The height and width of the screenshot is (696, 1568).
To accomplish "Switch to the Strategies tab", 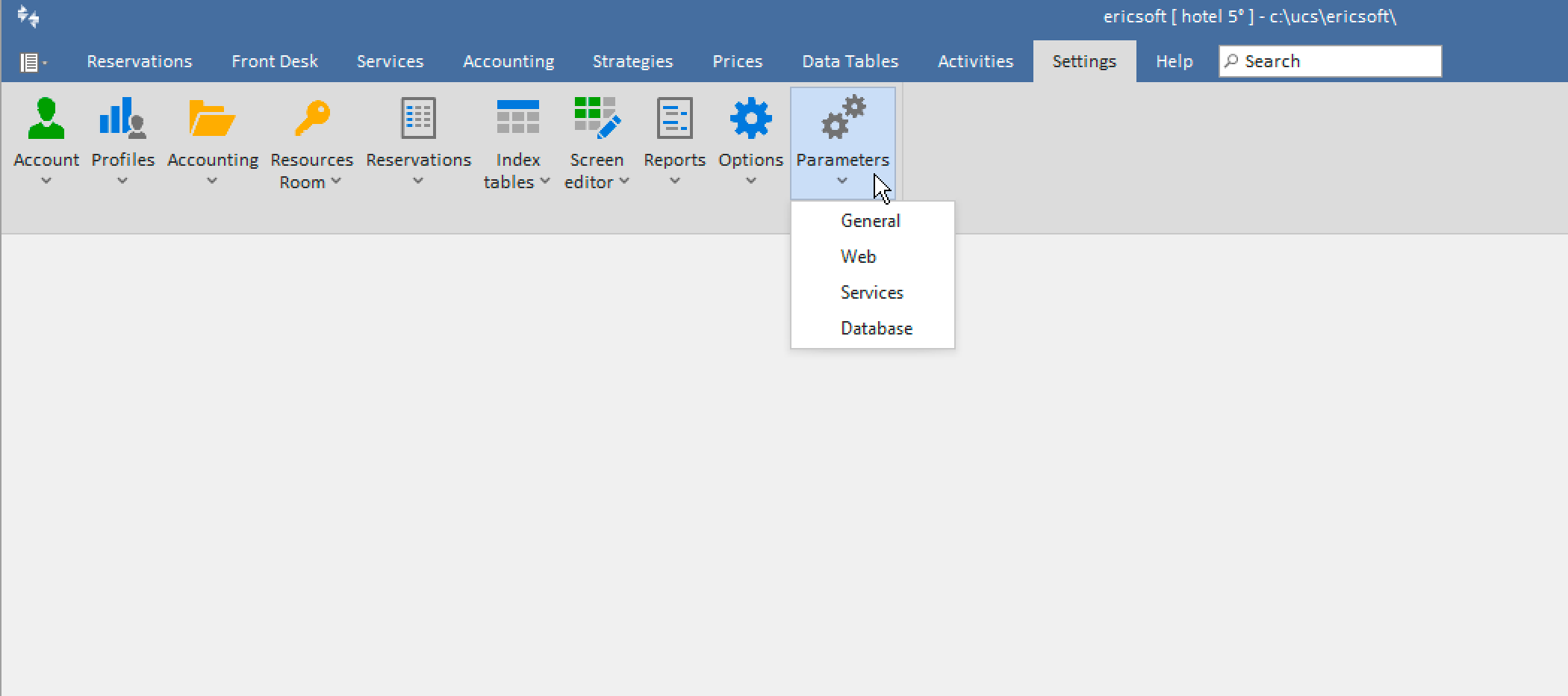I will tap(632, 61).
